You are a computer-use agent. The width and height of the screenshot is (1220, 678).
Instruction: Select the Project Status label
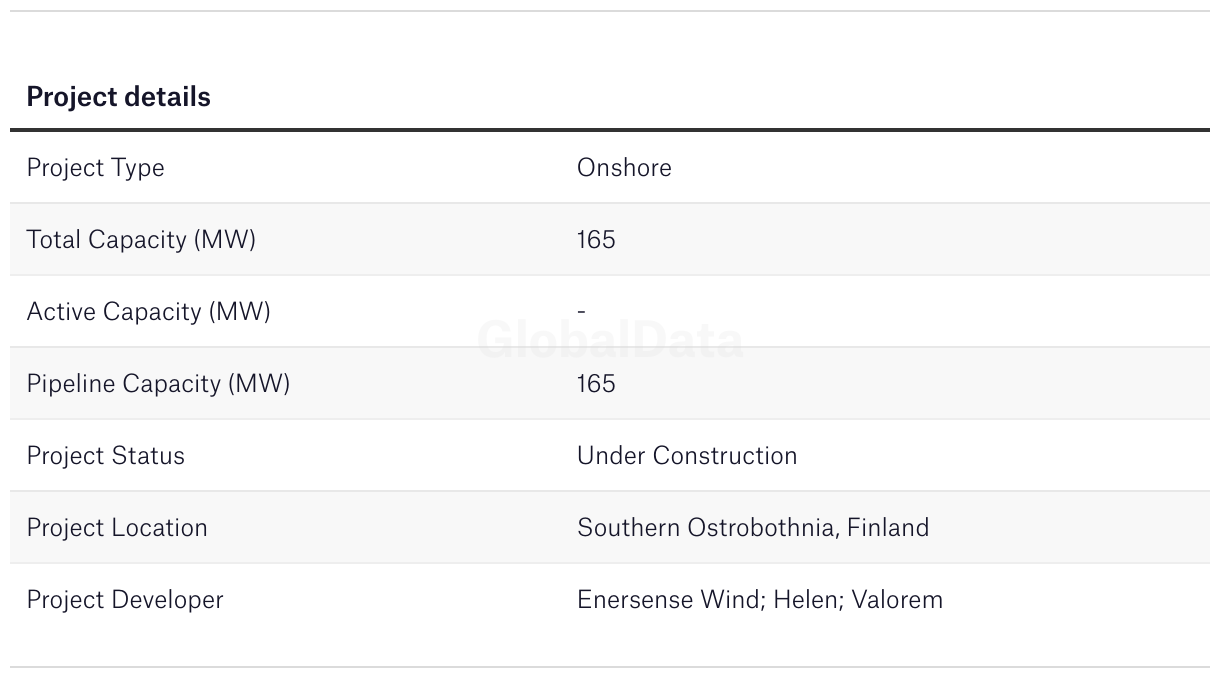[x=106, y=456]
